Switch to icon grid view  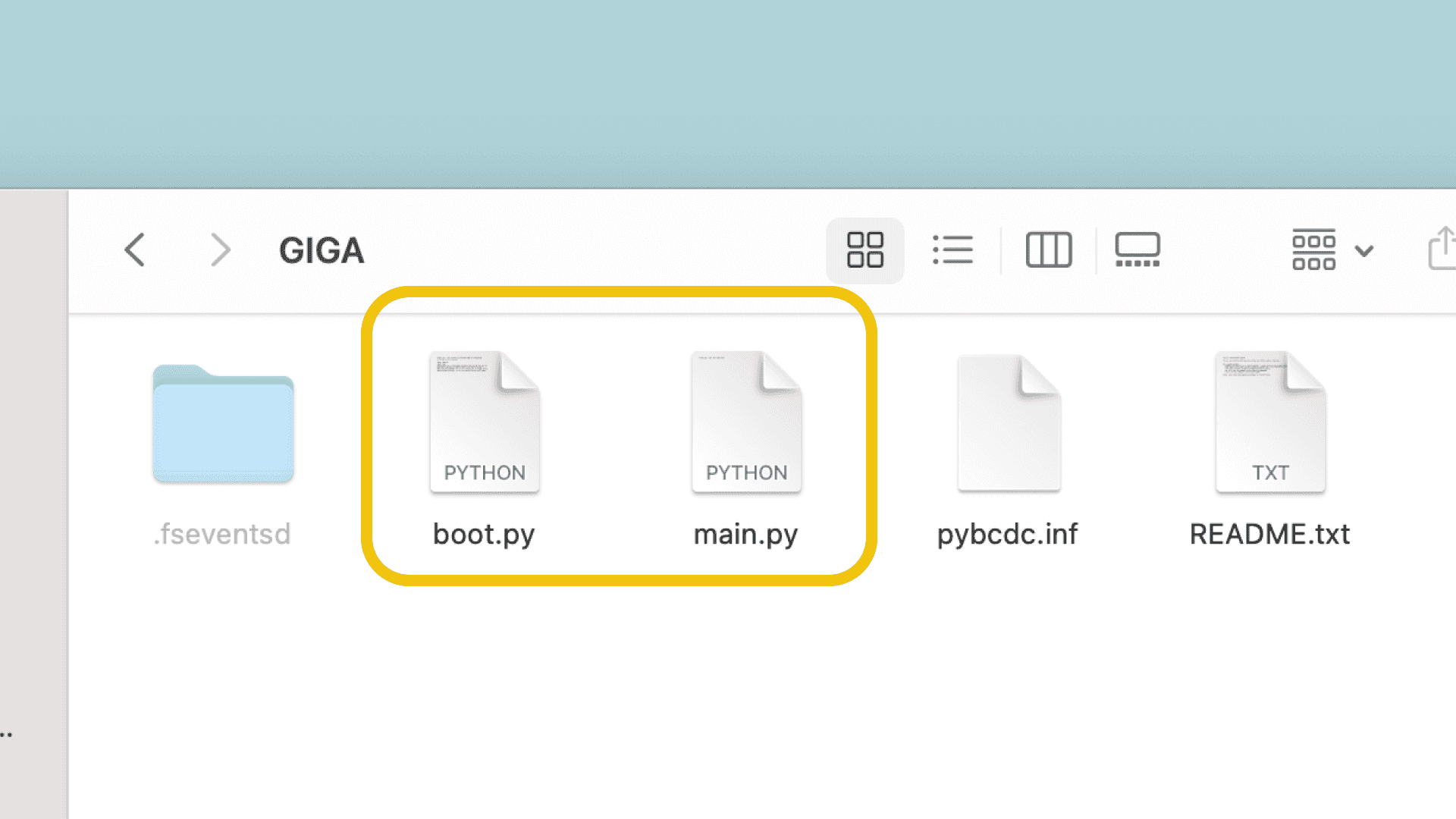coord(864,250)
